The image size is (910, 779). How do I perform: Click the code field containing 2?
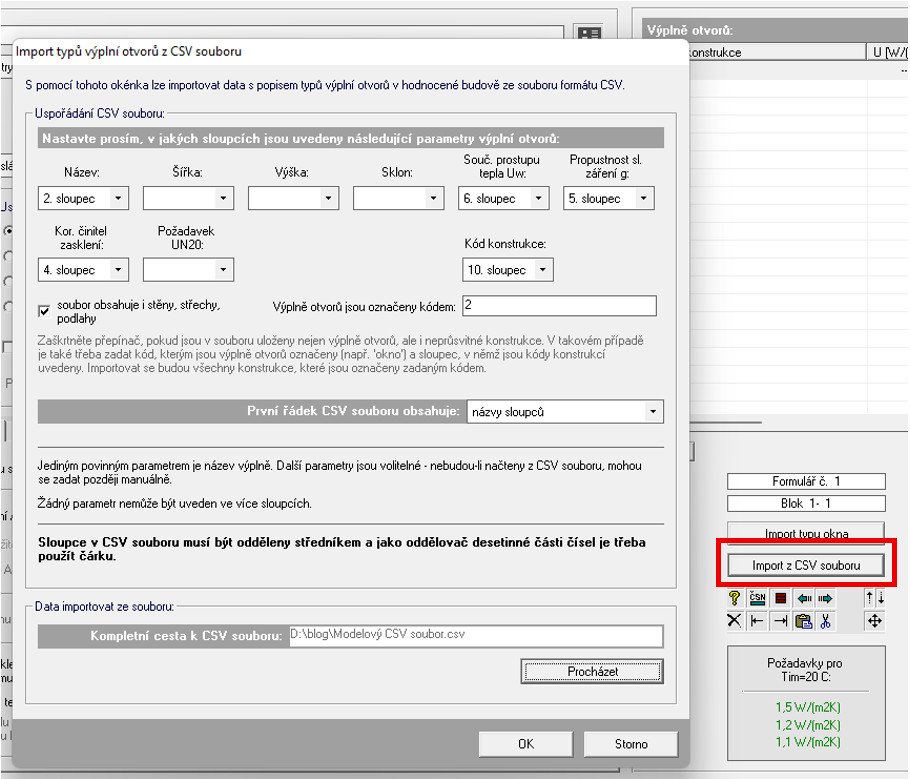[x=559, y=306]
